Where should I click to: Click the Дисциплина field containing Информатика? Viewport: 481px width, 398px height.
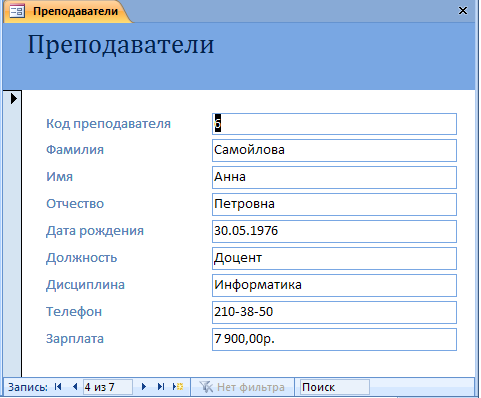click(334, 285)
